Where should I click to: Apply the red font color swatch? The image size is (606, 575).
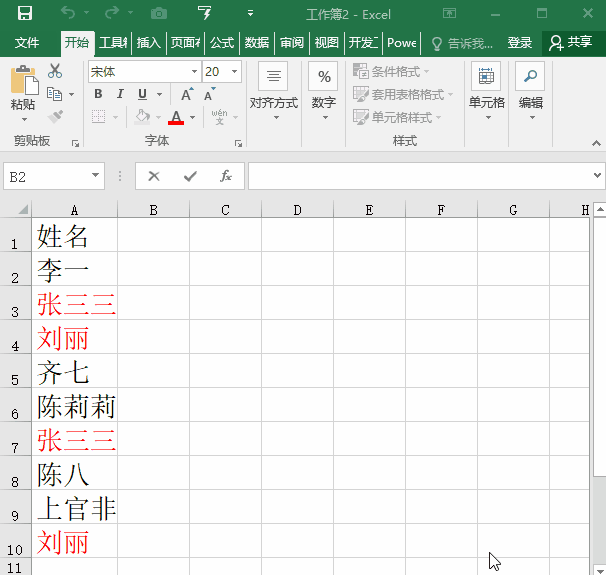pos(176,117)
